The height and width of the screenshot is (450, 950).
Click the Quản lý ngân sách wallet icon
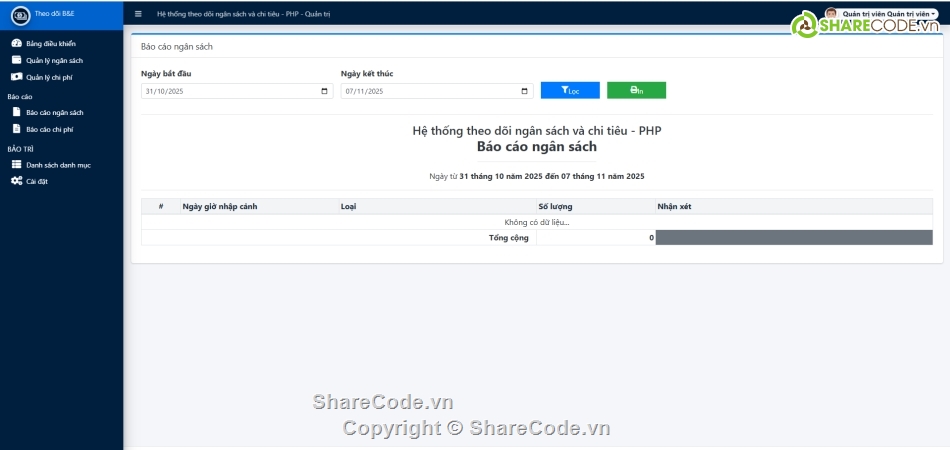pyautogui.click(x=16, y=60)
